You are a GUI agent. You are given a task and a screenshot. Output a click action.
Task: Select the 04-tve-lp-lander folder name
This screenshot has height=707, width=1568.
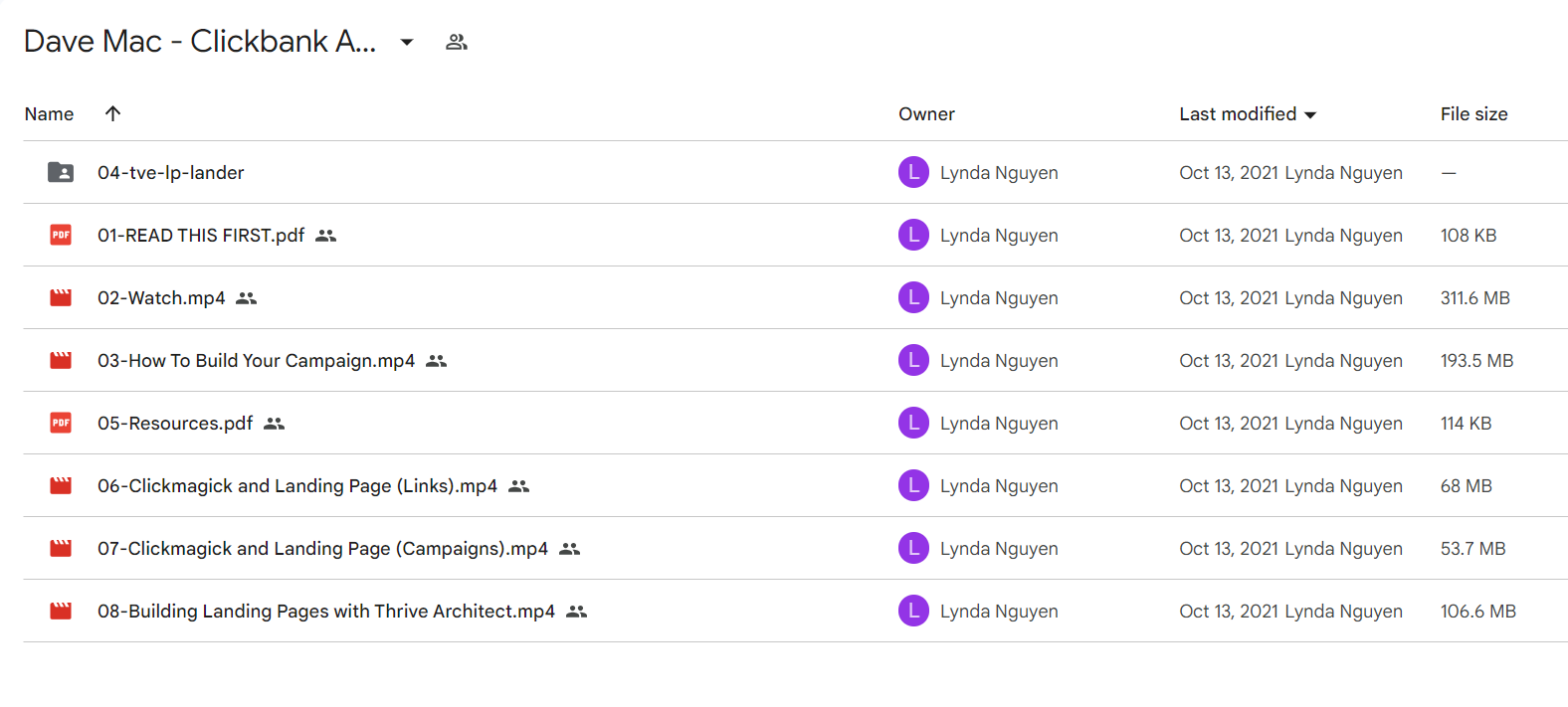(170, 172)
